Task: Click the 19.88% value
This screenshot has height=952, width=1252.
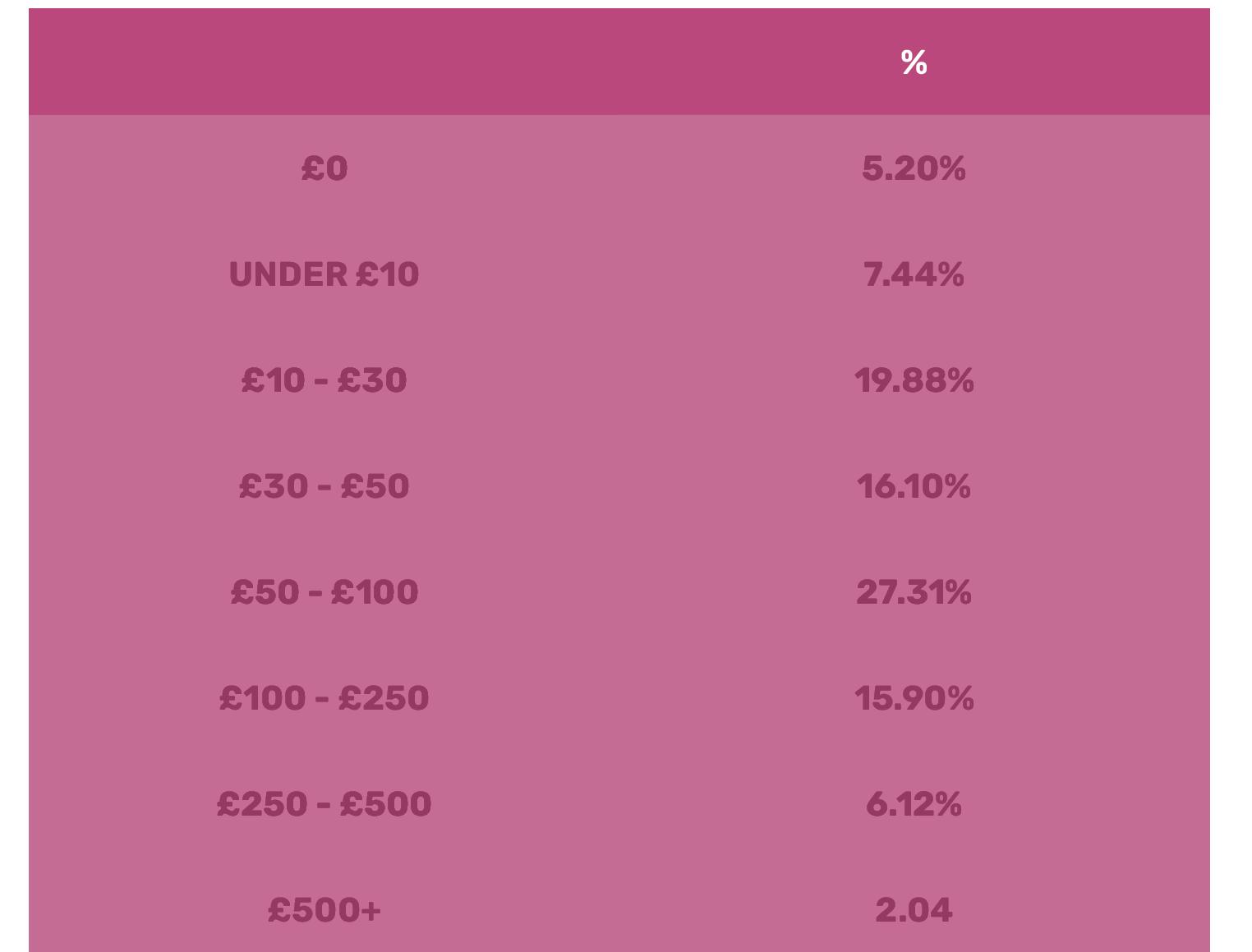Action: [914, 380]
